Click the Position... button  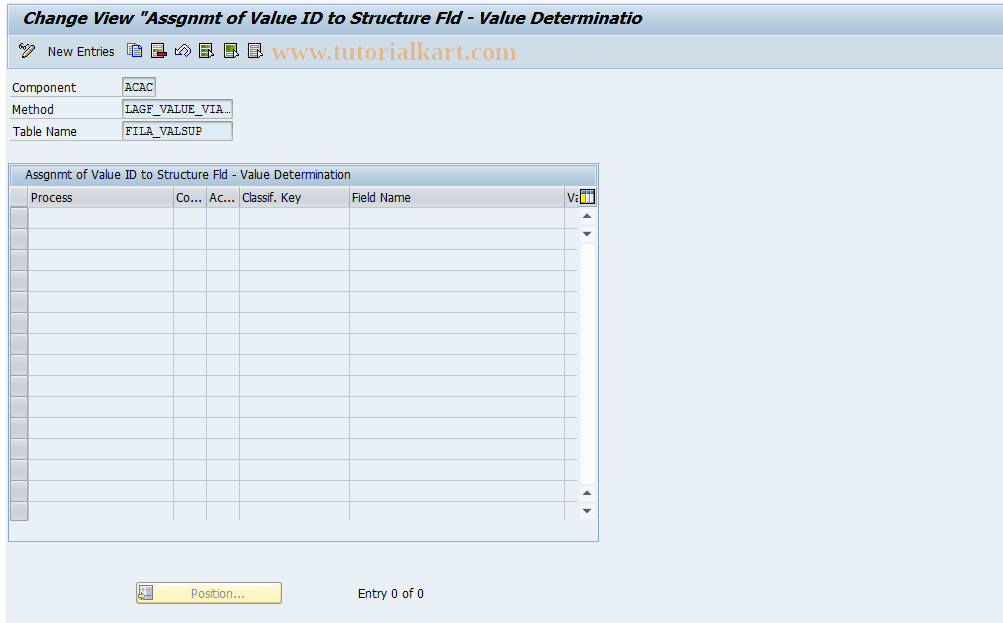tap(209, 593)
